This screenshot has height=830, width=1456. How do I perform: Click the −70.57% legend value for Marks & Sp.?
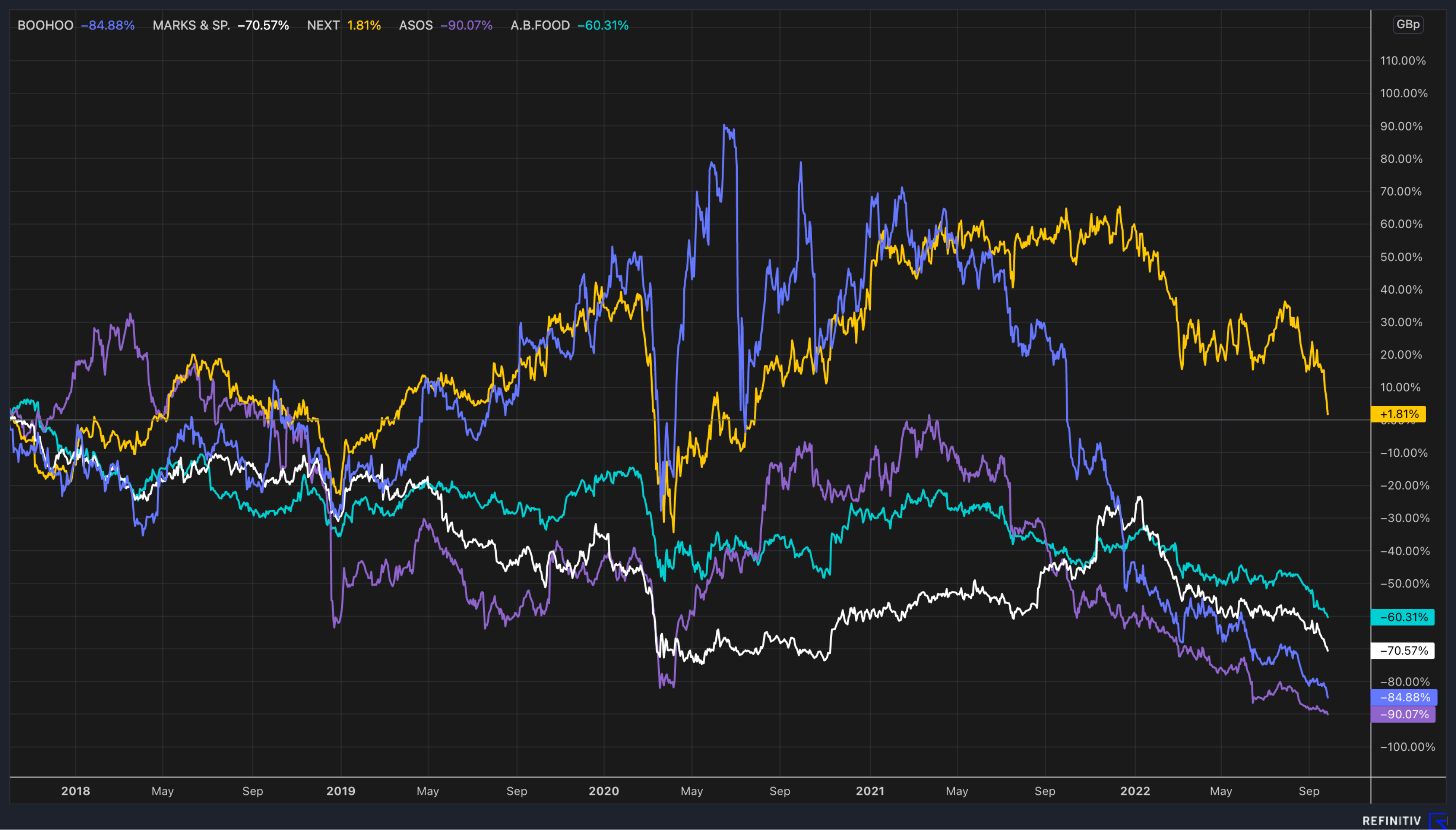point(263,26)
